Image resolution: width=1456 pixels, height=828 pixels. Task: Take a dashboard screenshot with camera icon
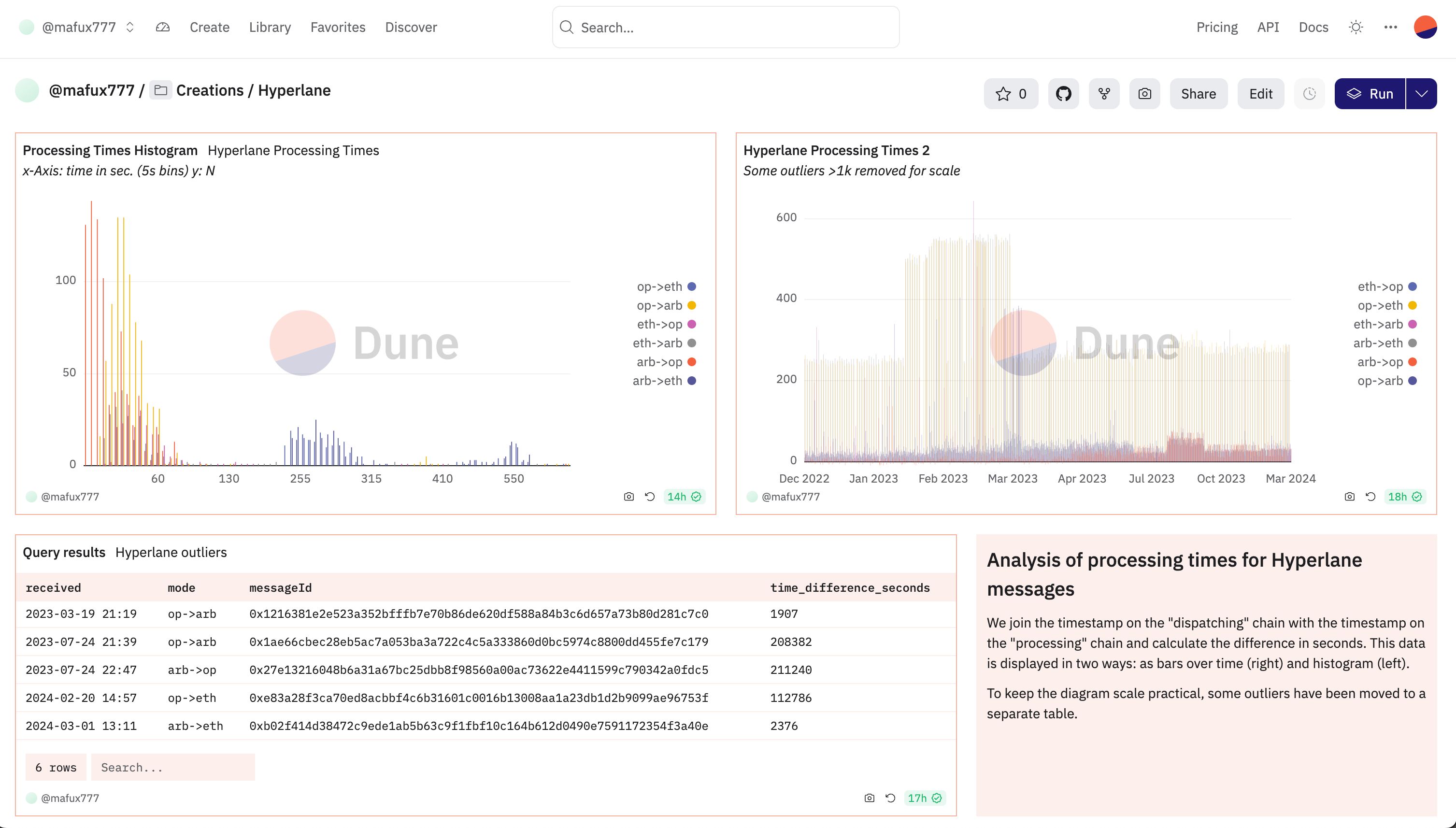1144,94
